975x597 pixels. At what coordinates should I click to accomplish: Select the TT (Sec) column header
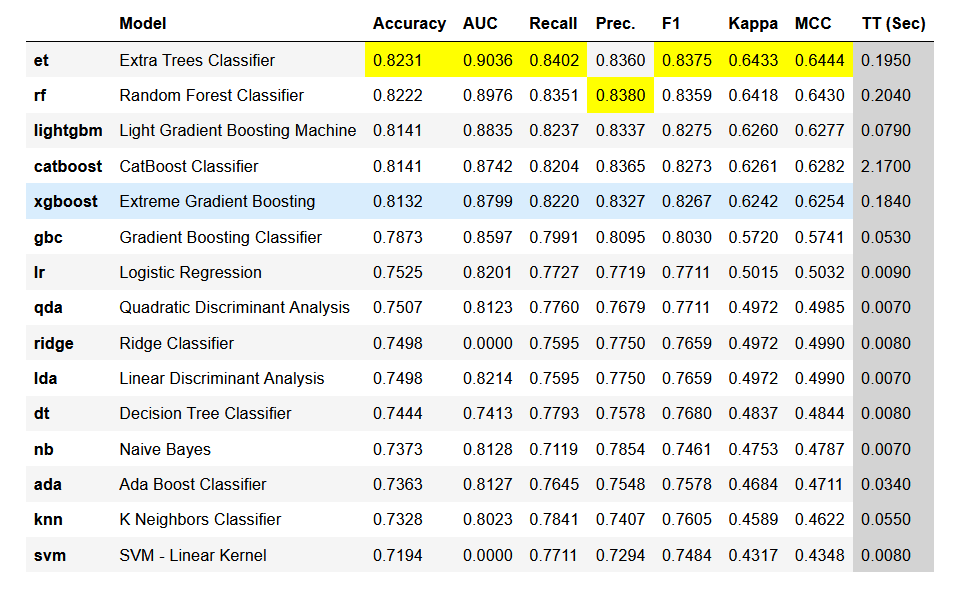[893, 23]
